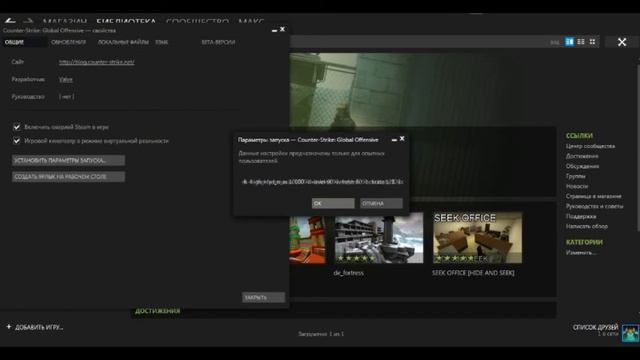Screen dimensions: 640x360
Task: Toggle Steam overlay in game checkbox
Action: [x=17, y=127]
